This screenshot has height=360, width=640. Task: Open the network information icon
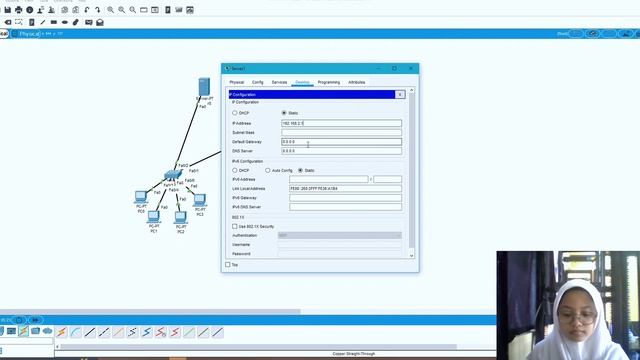[x=30, y=10]
